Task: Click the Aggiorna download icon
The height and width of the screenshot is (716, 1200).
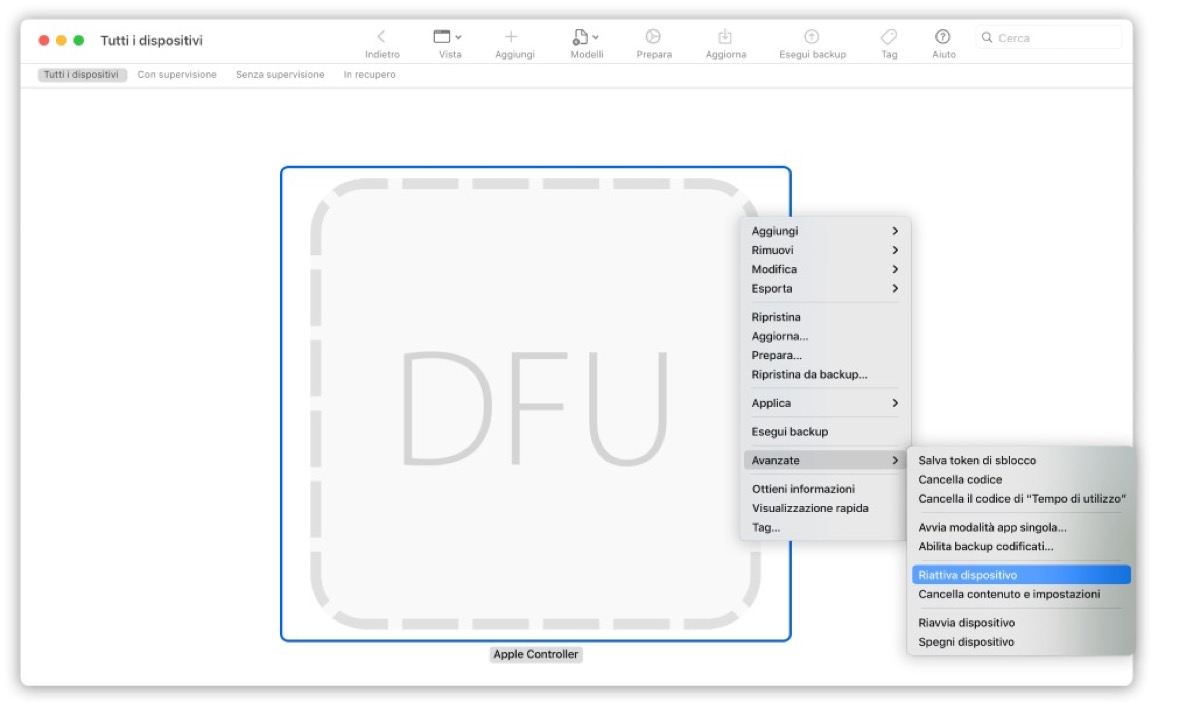Action: coord(725,37)
